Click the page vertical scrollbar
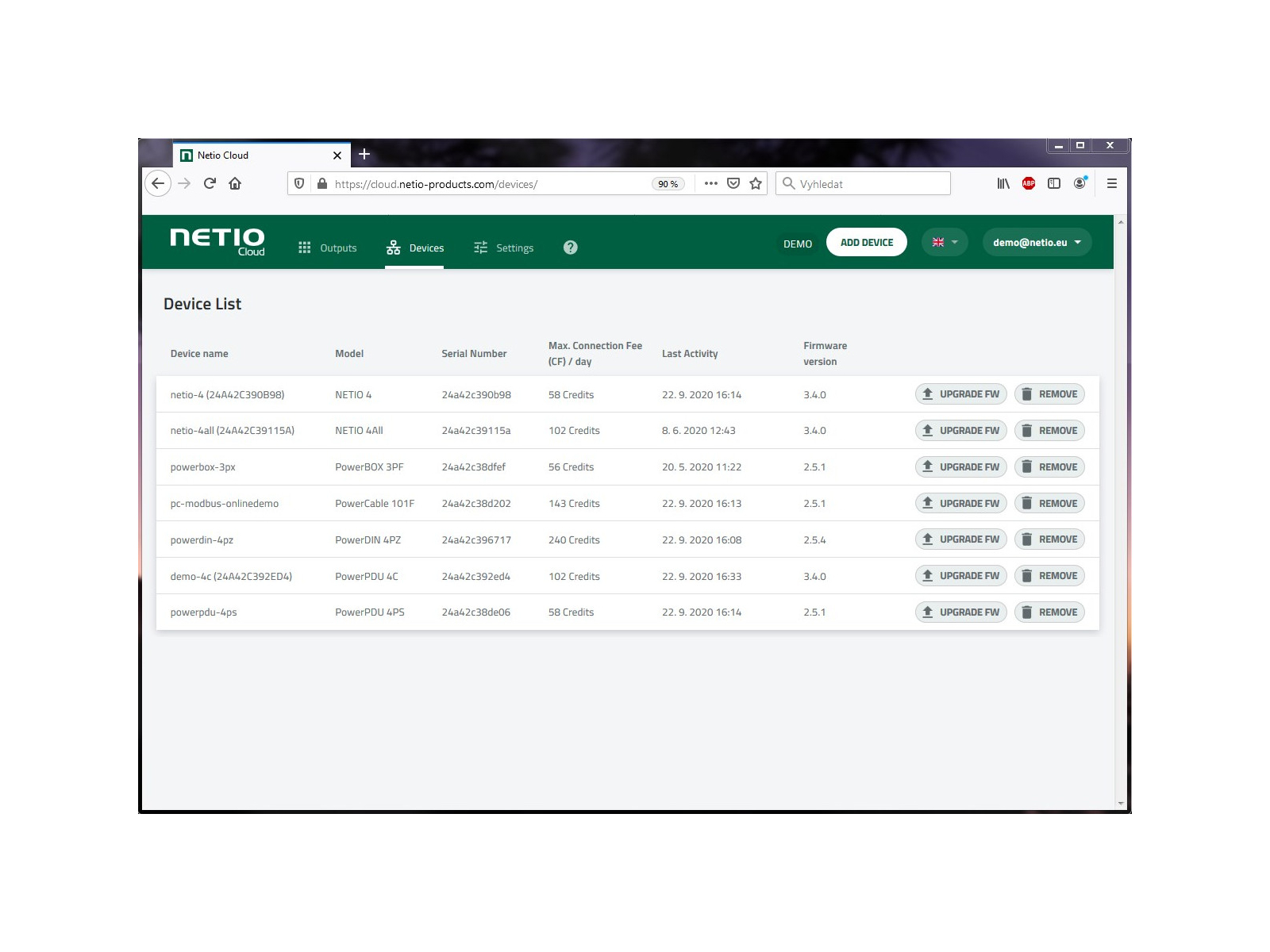Viewport: 1270px width, 952px height. 1121,512
